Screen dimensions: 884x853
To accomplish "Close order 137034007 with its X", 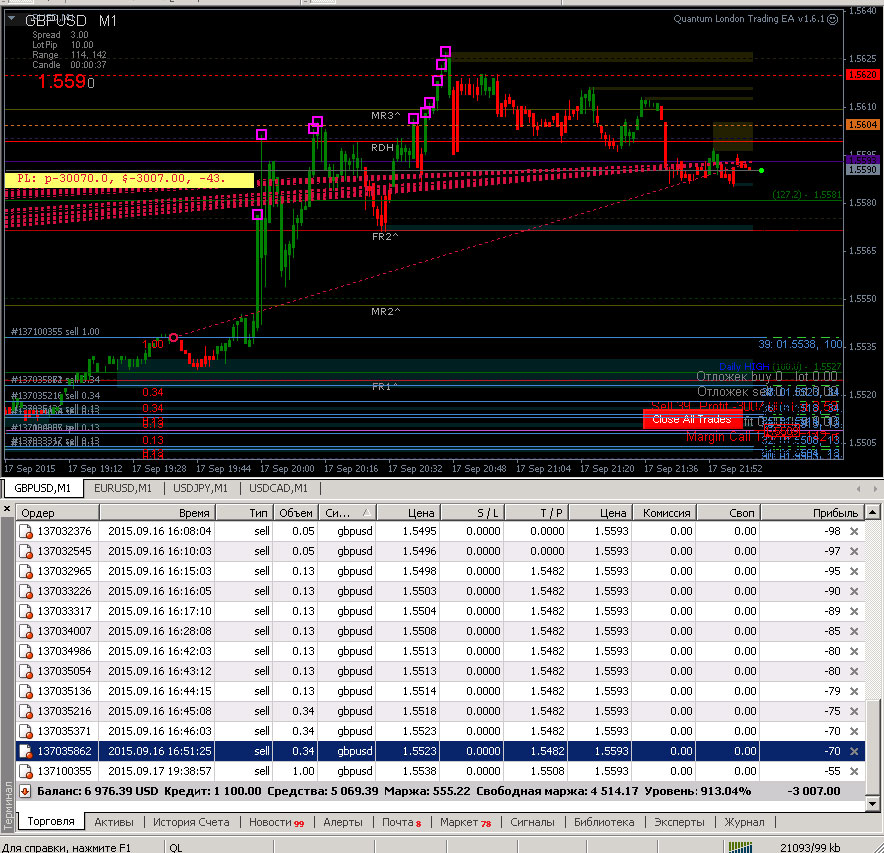I will 854,631.
